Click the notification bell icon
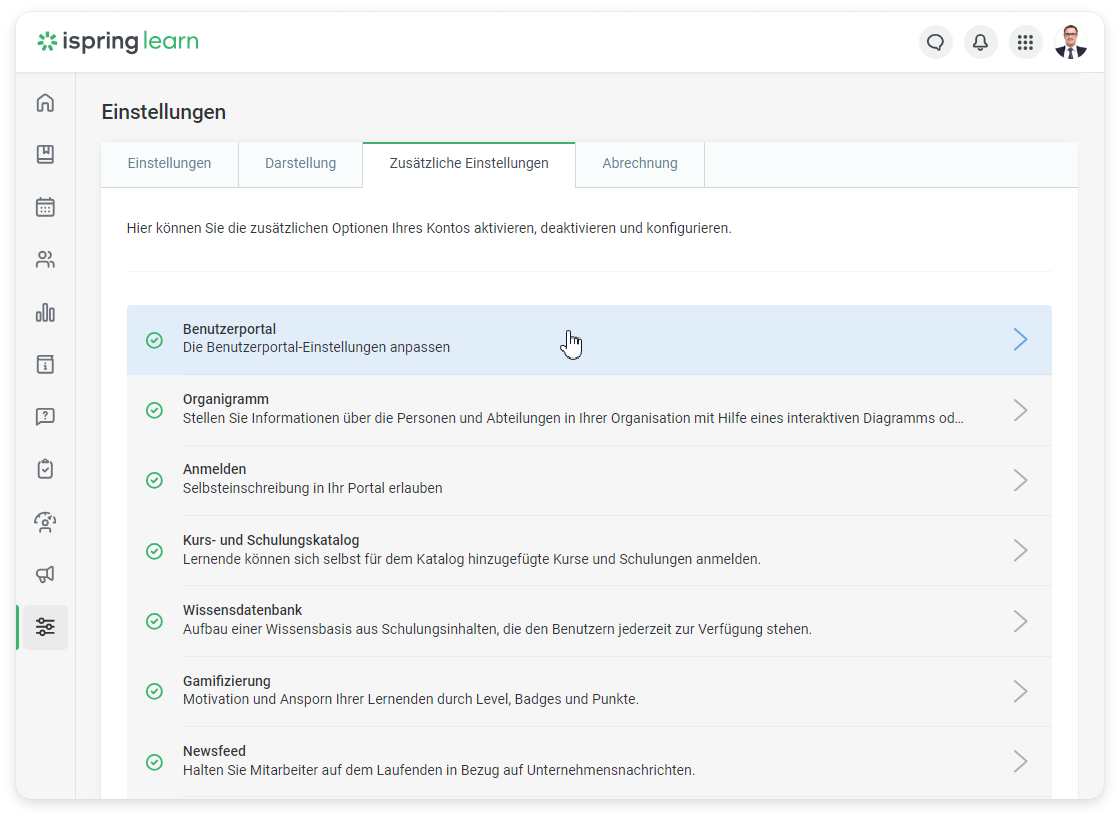This screenshot has width=1120, height=819. click(x=980, y=42)
